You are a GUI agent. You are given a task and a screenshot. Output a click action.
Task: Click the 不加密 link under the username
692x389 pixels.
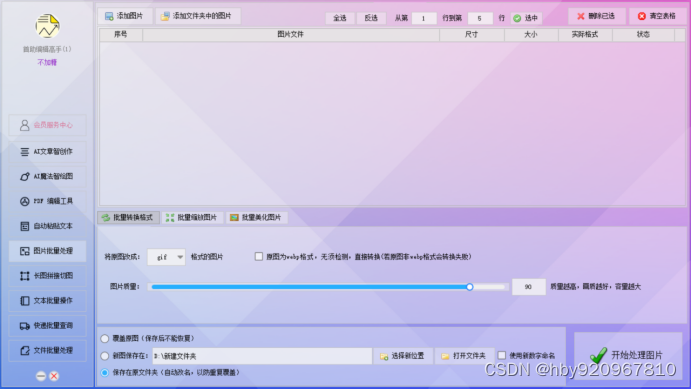(47, 63)
